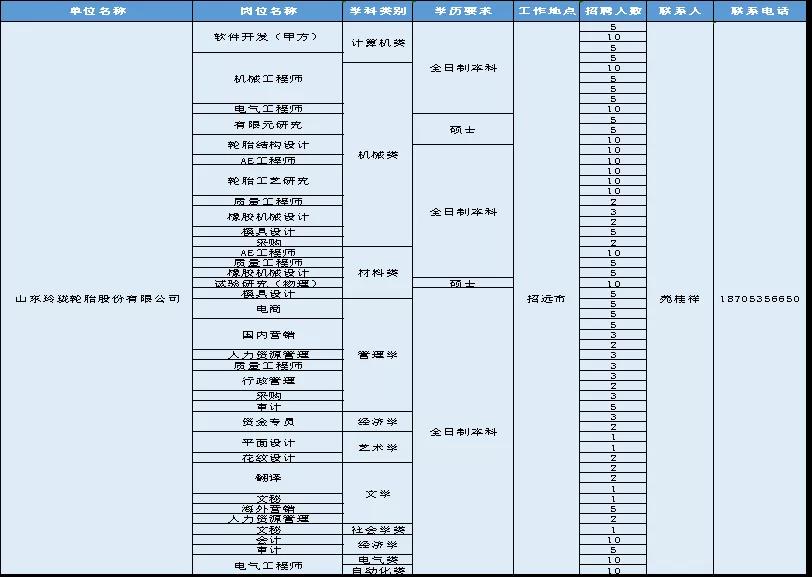Click the 艺术学 category cell
The image size is (812, 577).
pos(378,448)
